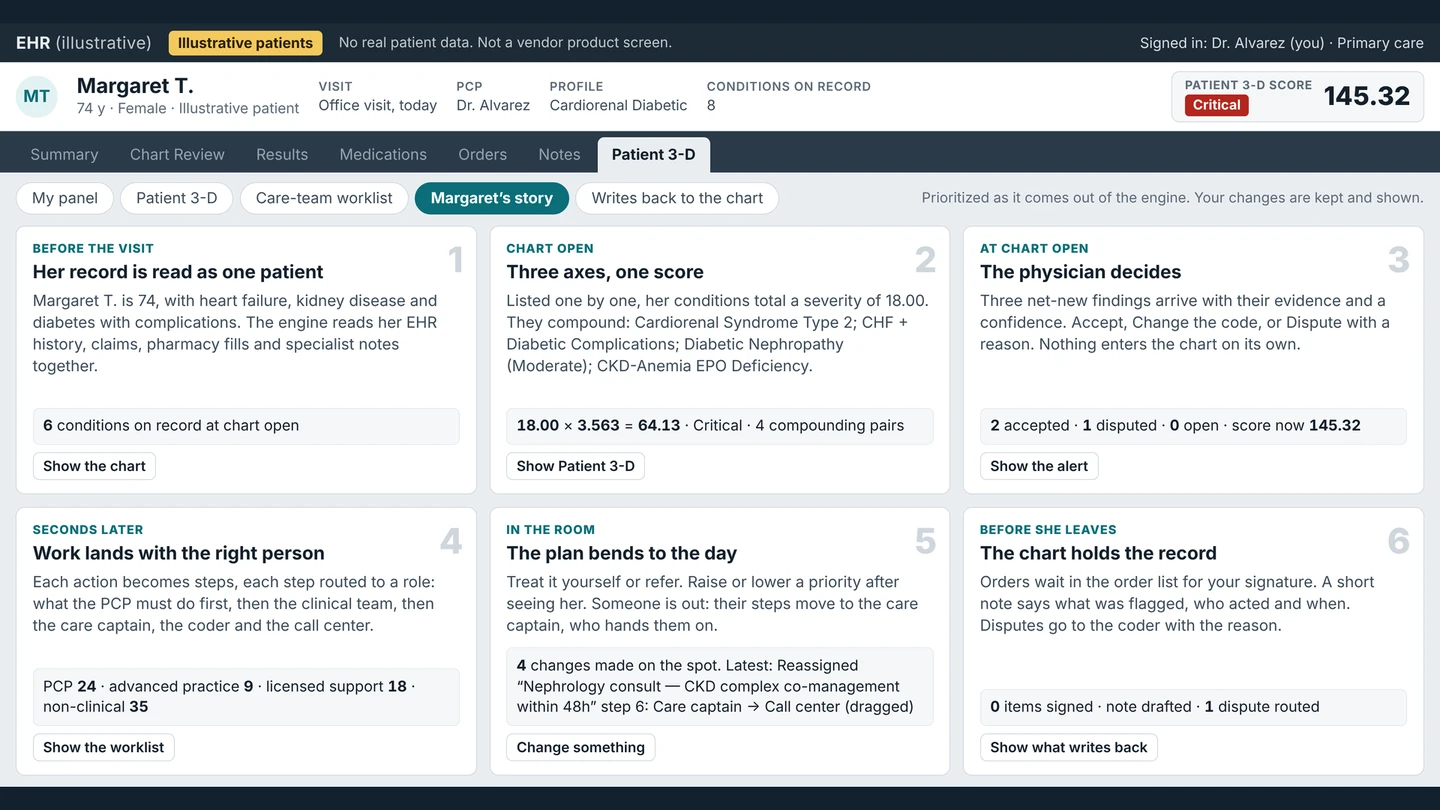Screen dimensions: 1440x810
Task: Click the heading "Three axes, one score"
Action: [605, 272]
